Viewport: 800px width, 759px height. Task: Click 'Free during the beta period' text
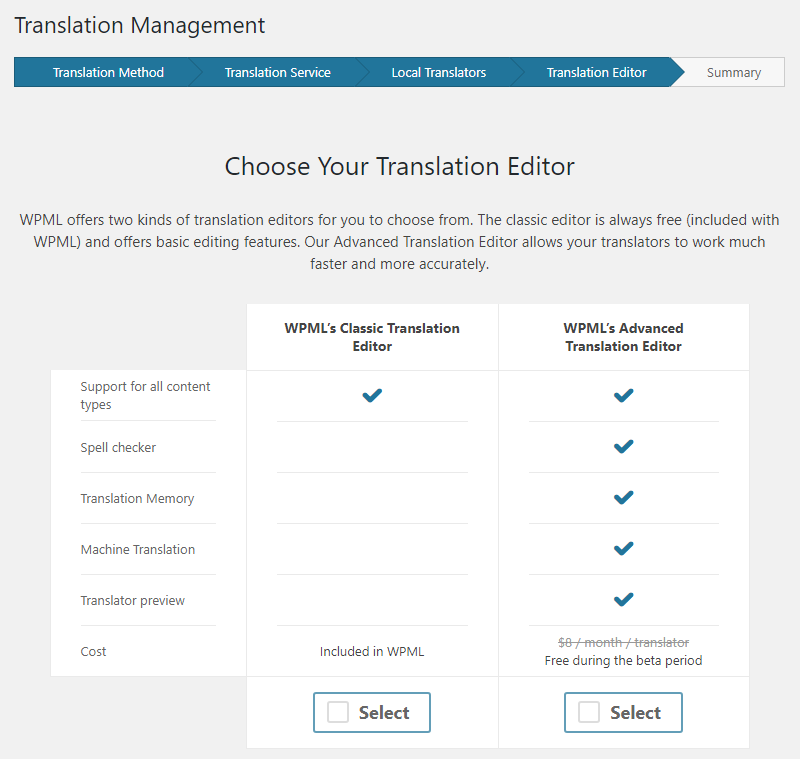[623, 661]
